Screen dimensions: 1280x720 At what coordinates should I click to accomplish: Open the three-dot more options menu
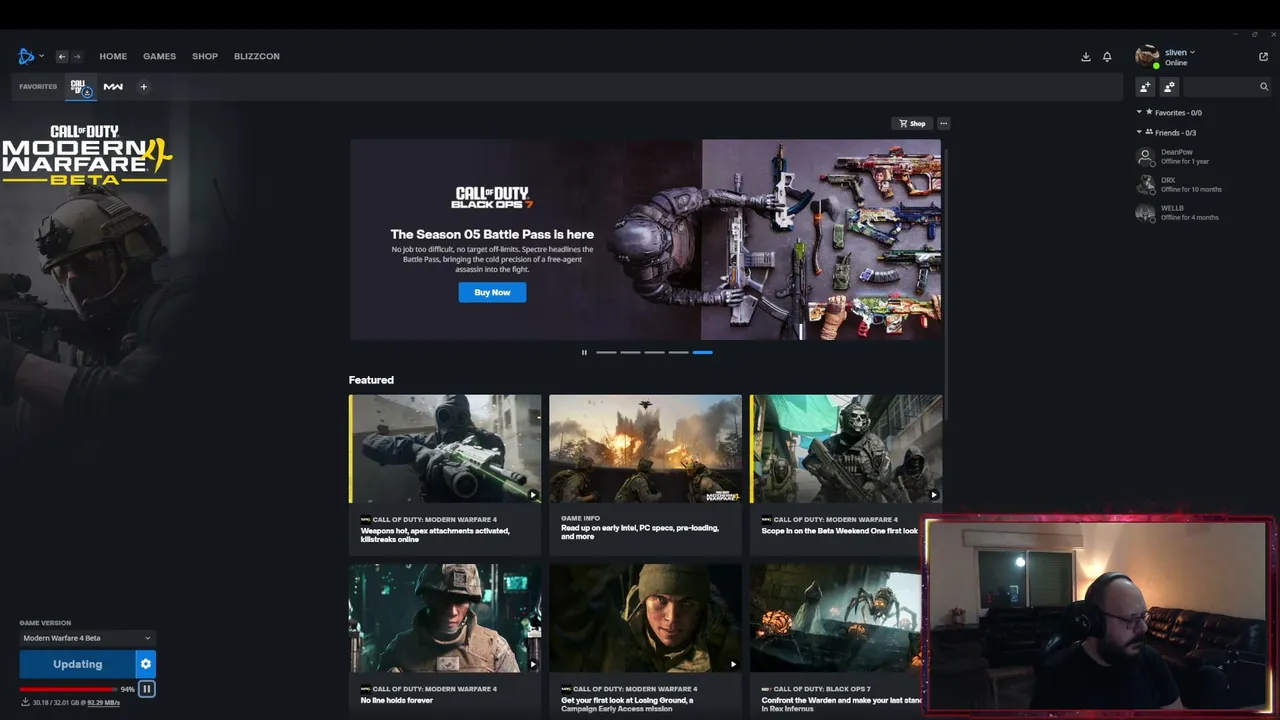(943, 124)
